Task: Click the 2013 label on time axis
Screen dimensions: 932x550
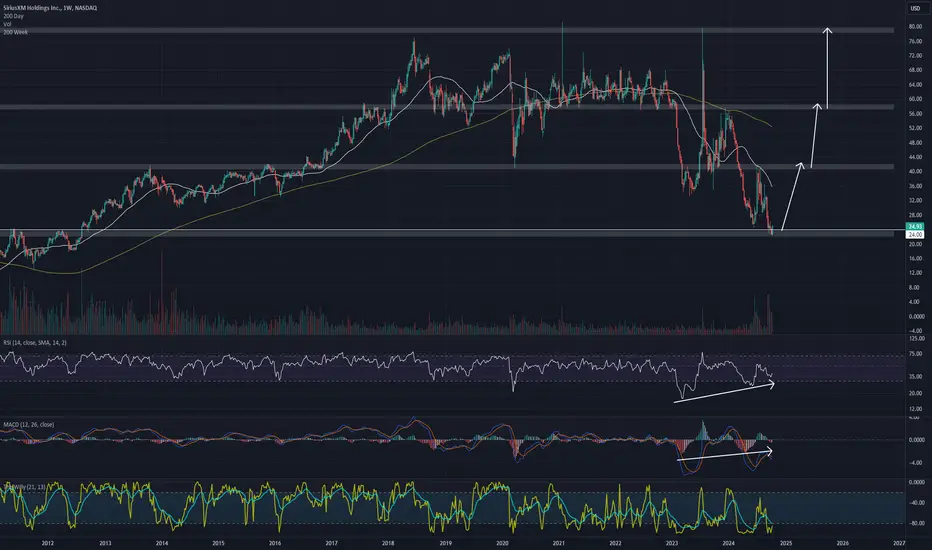Action: click(105, 543)
